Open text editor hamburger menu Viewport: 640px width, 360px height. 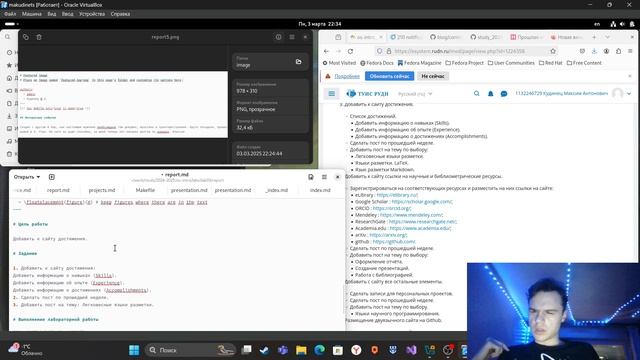(x=324, y=177)
